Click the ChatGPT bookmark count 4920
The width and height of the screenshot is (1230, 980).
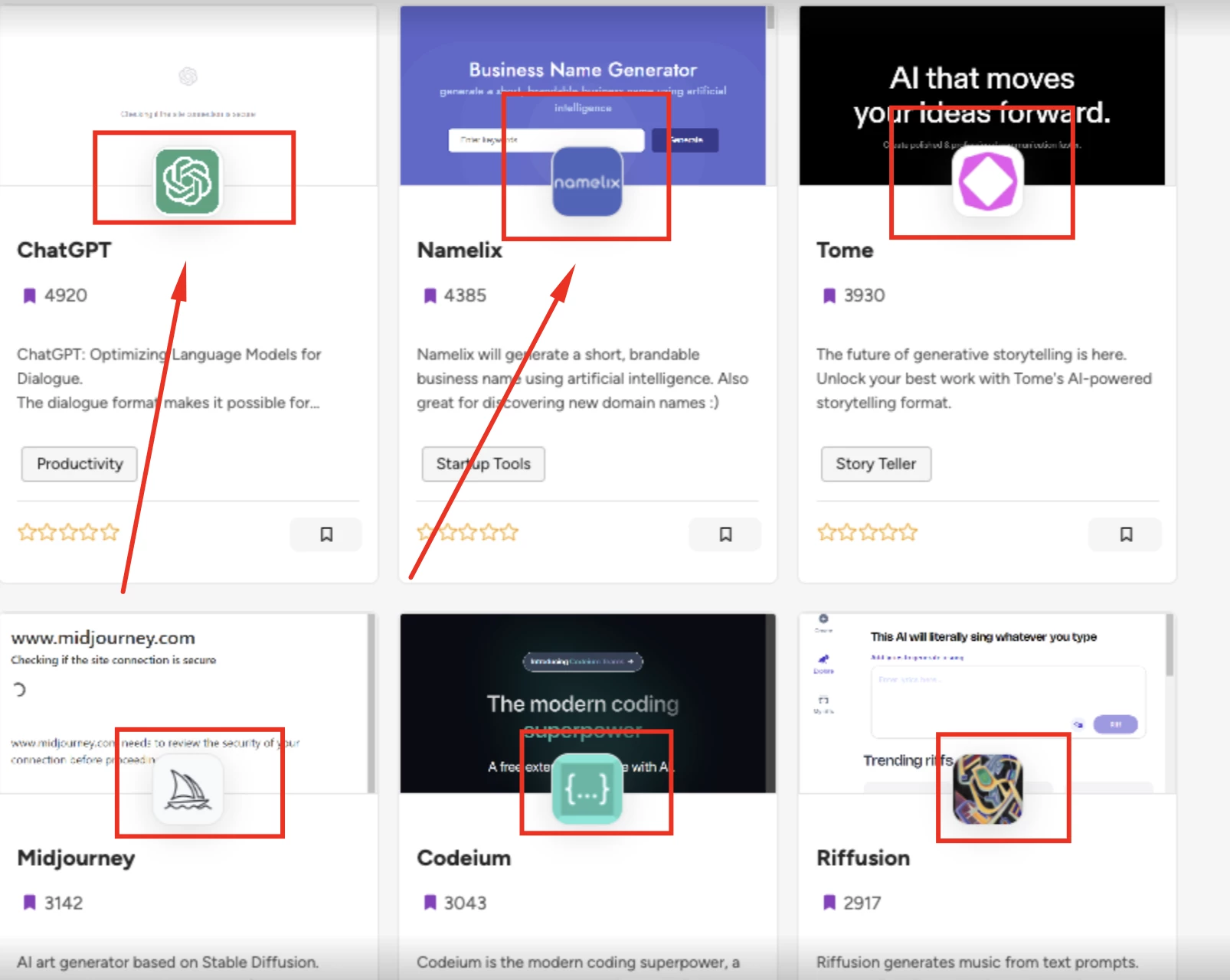[66, 296]
